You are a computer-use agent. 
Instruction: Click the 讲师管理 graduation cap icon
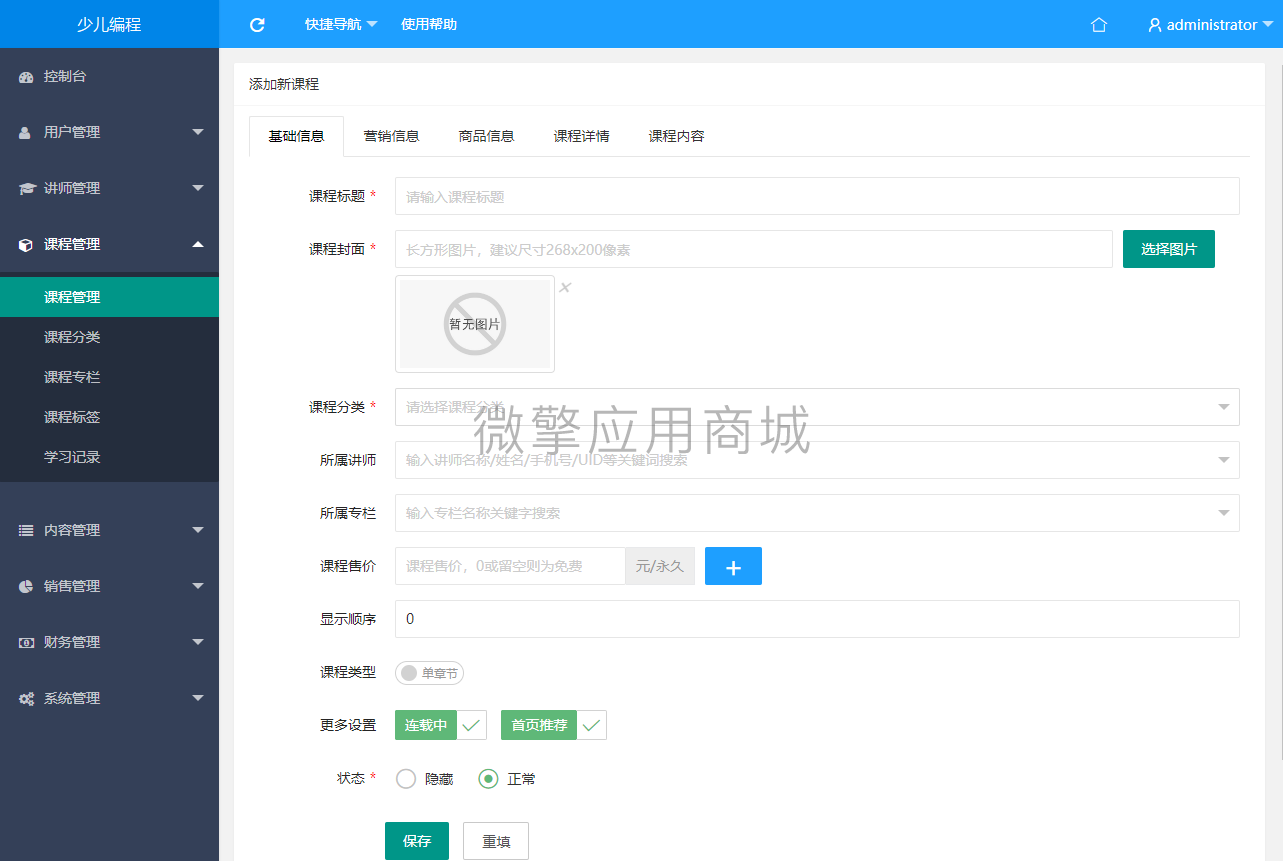click(27, 188)
